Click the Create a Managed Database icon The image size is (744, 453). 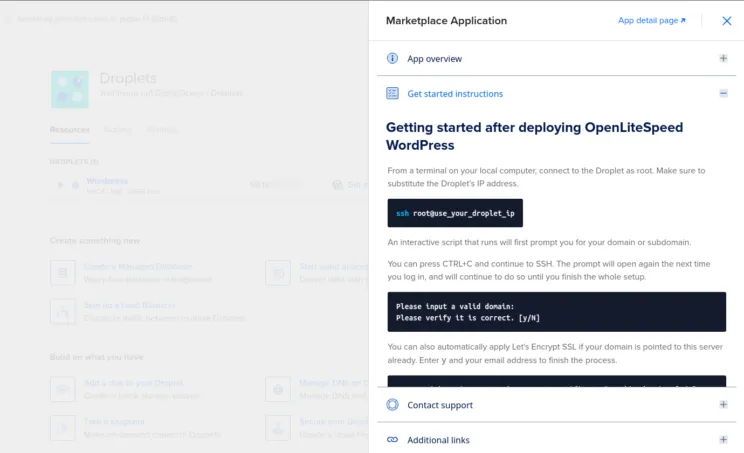[63, 273]
